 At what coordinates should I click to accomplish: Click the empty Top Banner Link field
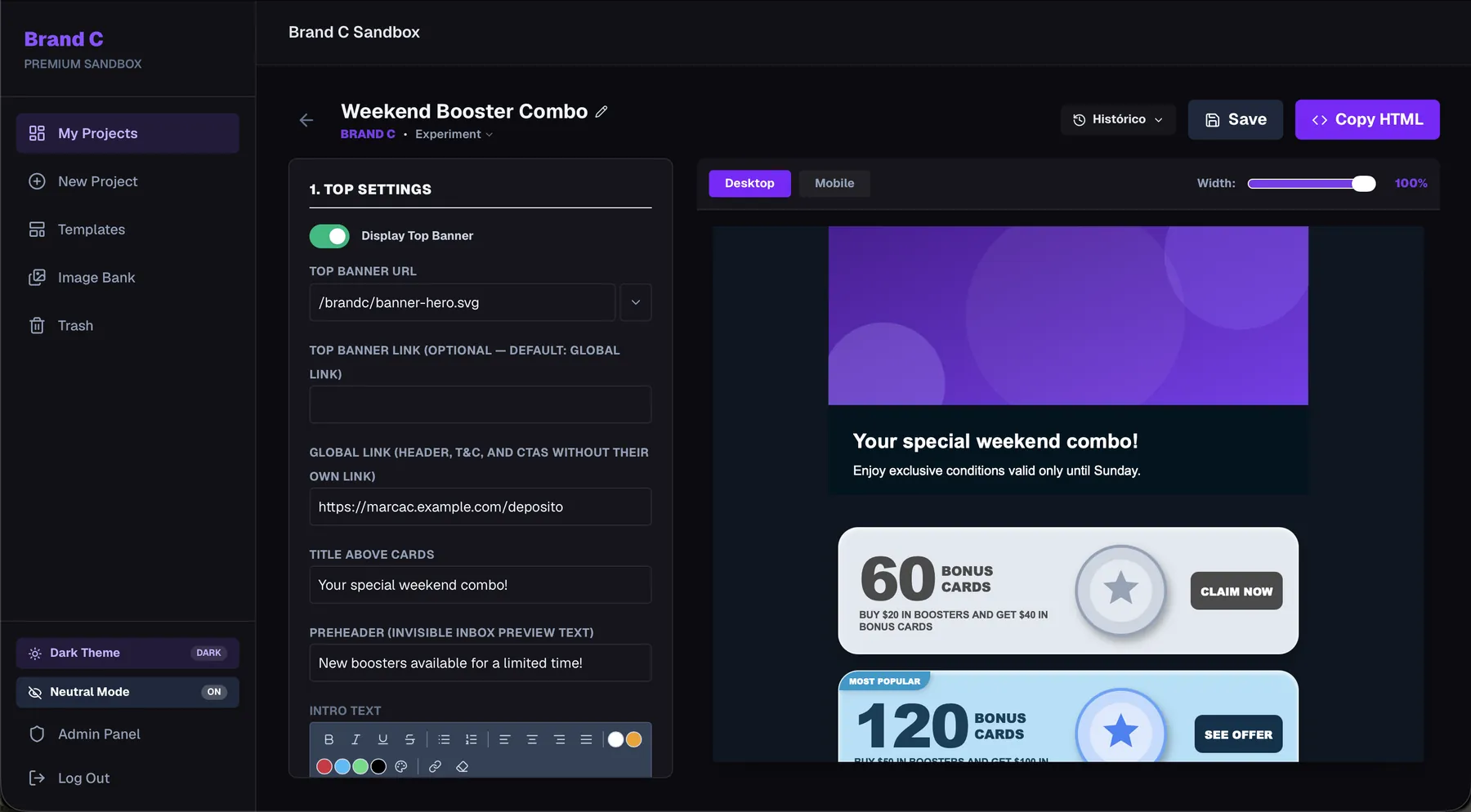[x=481, y=404]
